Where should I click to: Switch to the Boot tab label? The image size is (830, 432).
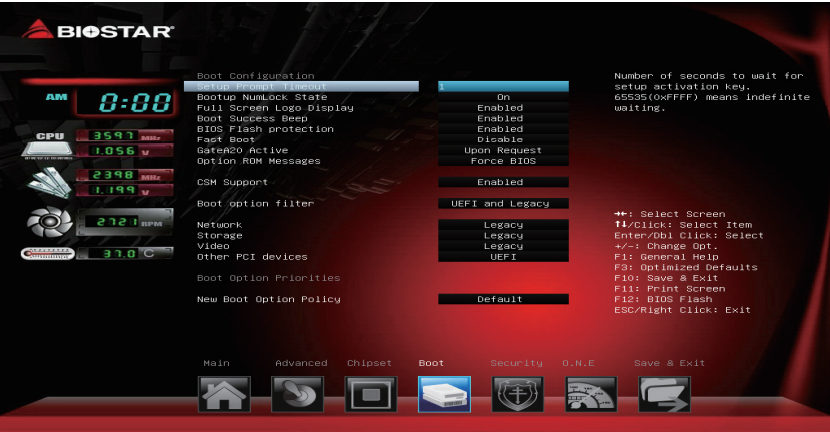point(431,363)
